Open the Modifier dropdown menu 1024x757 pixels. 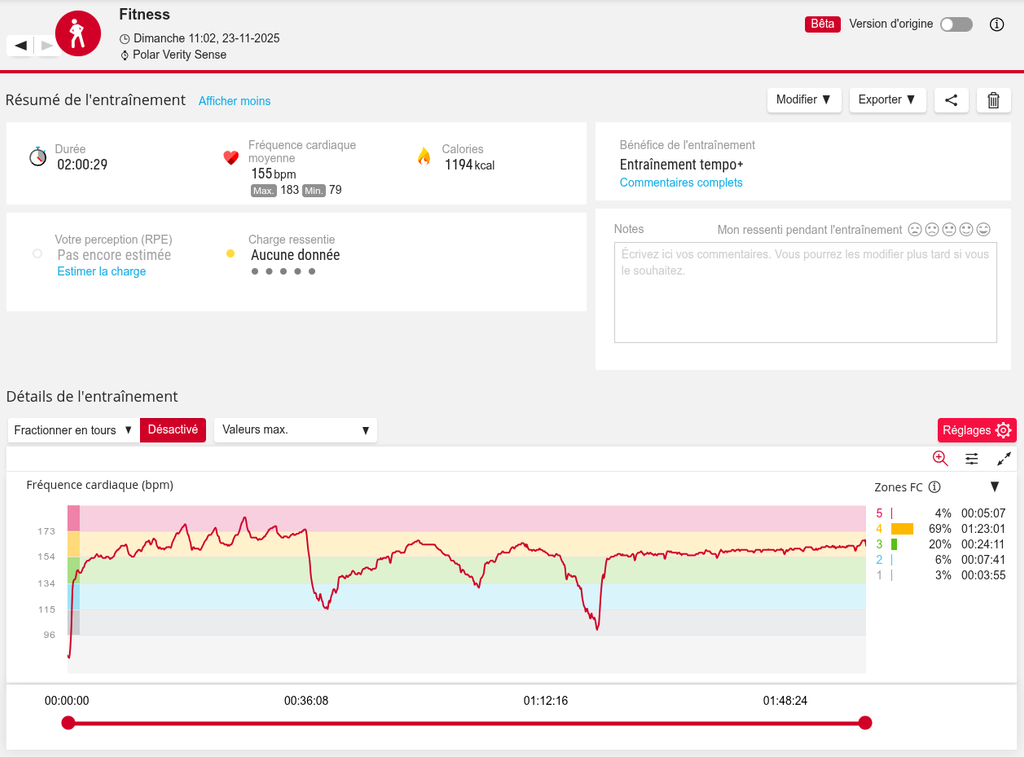click(x=803, y=100)
